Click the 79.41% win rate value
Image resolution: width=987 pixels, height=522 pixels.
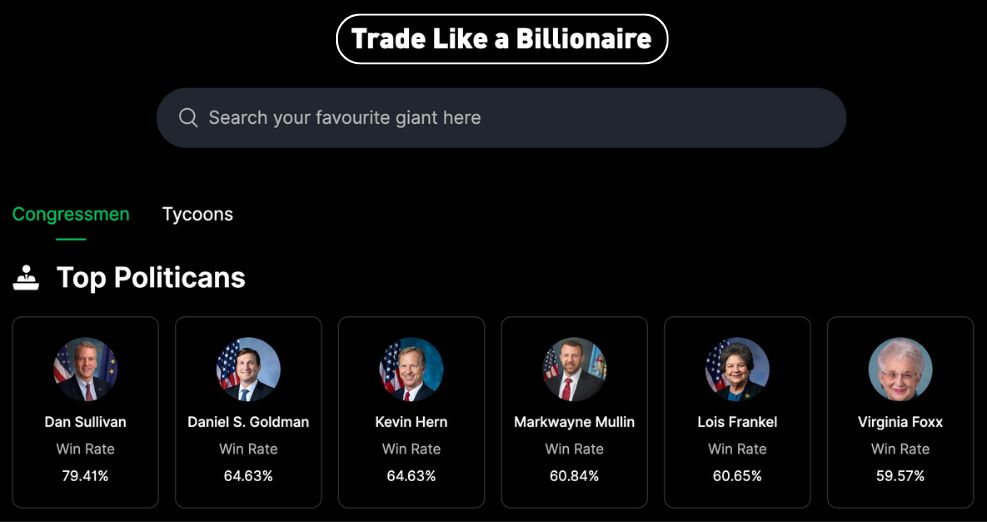(85, 476)
